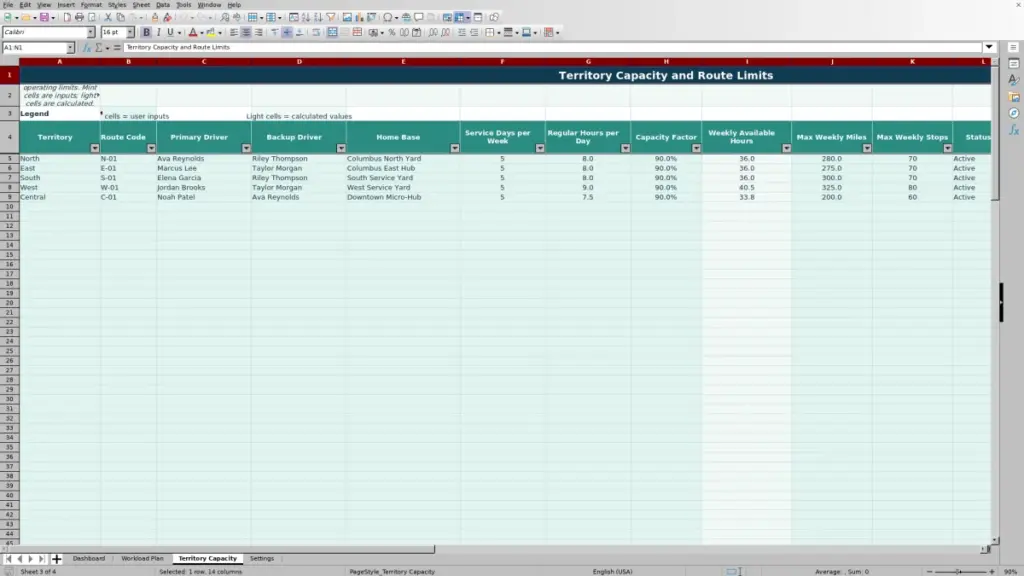Click the zoom in plus button
The image size is (1024, 576).
pyautogui.click(x=991, y=571)
